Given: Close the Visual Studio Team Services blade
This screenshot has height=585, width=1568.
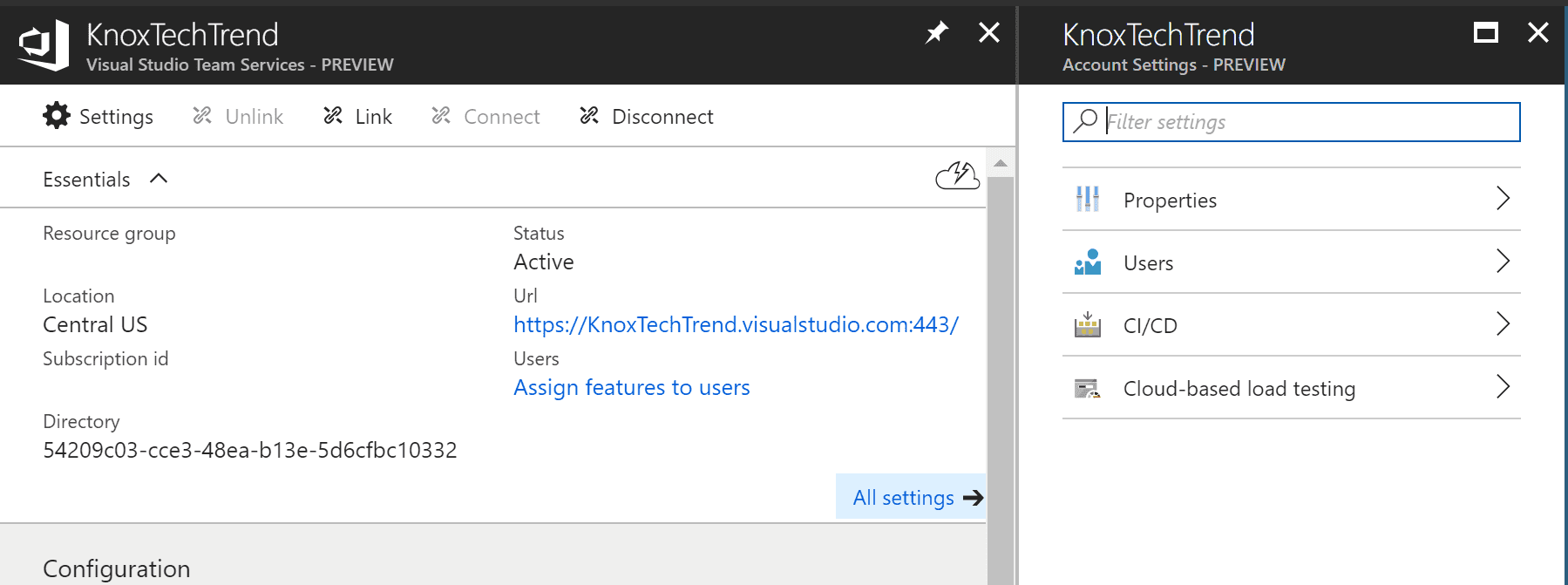Looking at the screenshot, I should pyautogui.click(x=989, y=33).
